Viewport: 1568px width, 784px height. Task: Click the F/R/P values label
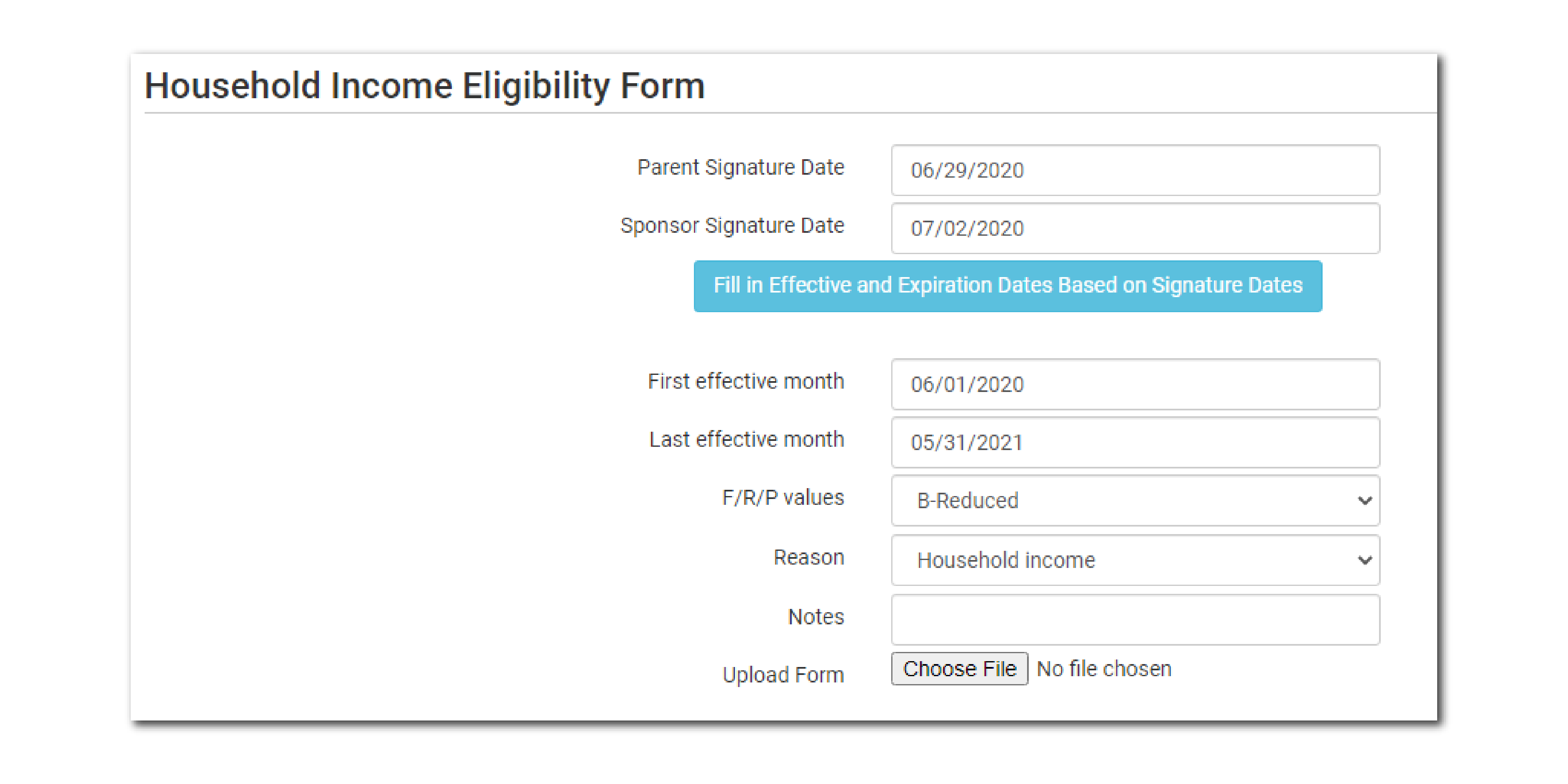click(783, 498)
